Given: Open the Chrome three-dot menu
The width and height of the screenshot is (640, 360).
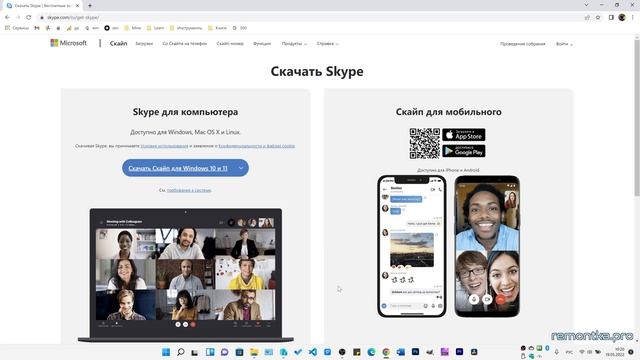Looking at the screenshot, I should [633, 17].
